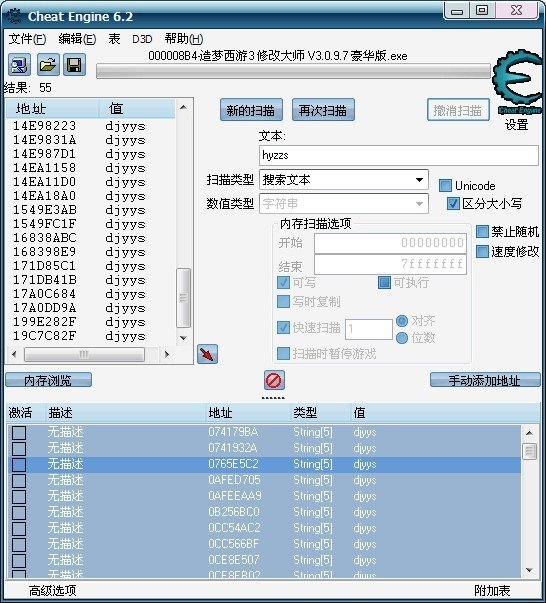Click the save floppy disk icon
This screenshot has height=603, width=546.
click(x=74, y=65)
